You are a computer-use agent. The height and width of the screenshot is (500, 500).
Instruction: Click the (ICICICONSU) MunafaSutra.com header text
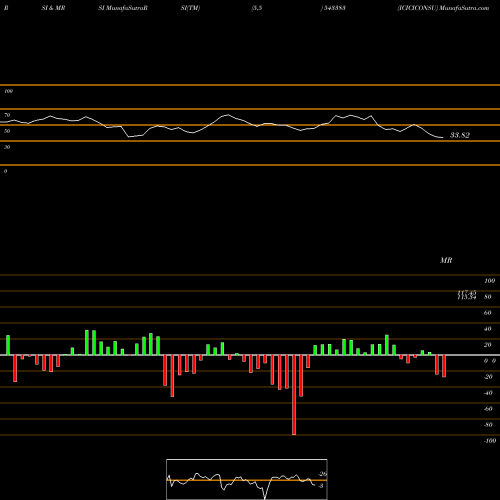(x=443, y=8)
